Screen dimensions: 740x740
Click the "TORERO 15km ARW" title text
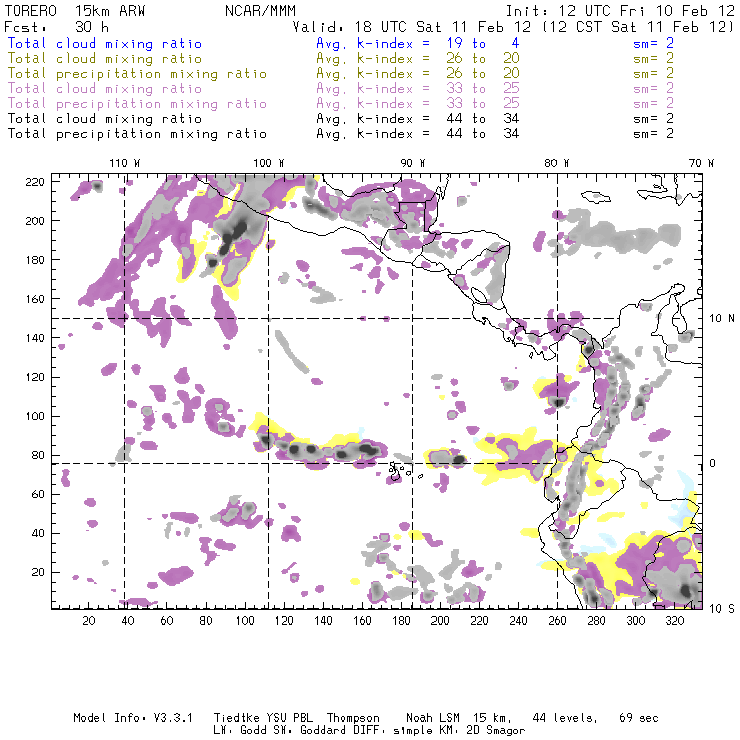click(x=75, y=11)
